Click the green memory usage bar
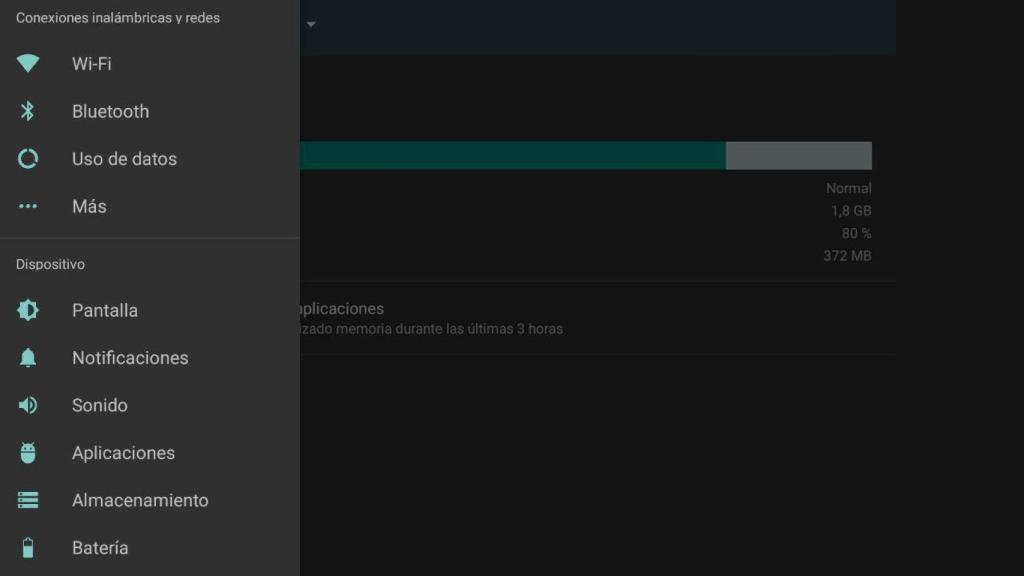The image size is (1024, 576). (x=513, y=155)
